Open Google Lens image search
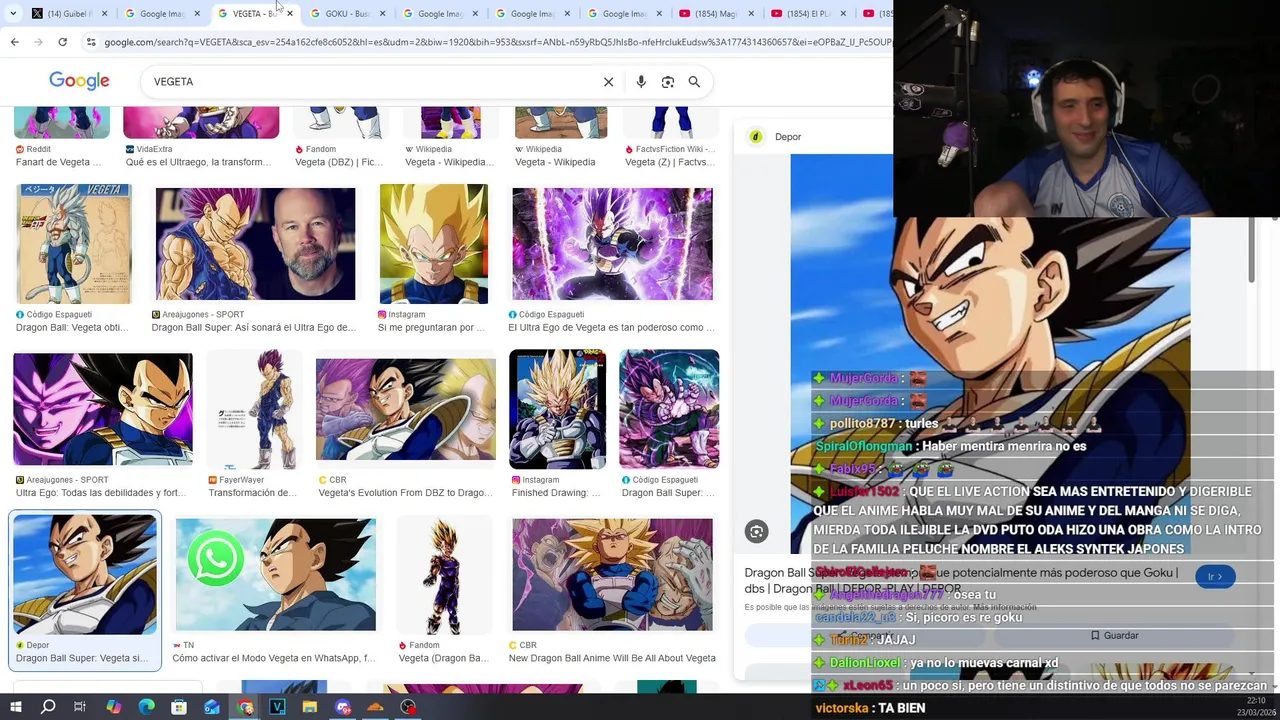1280x720 pixels. [668, 82]
